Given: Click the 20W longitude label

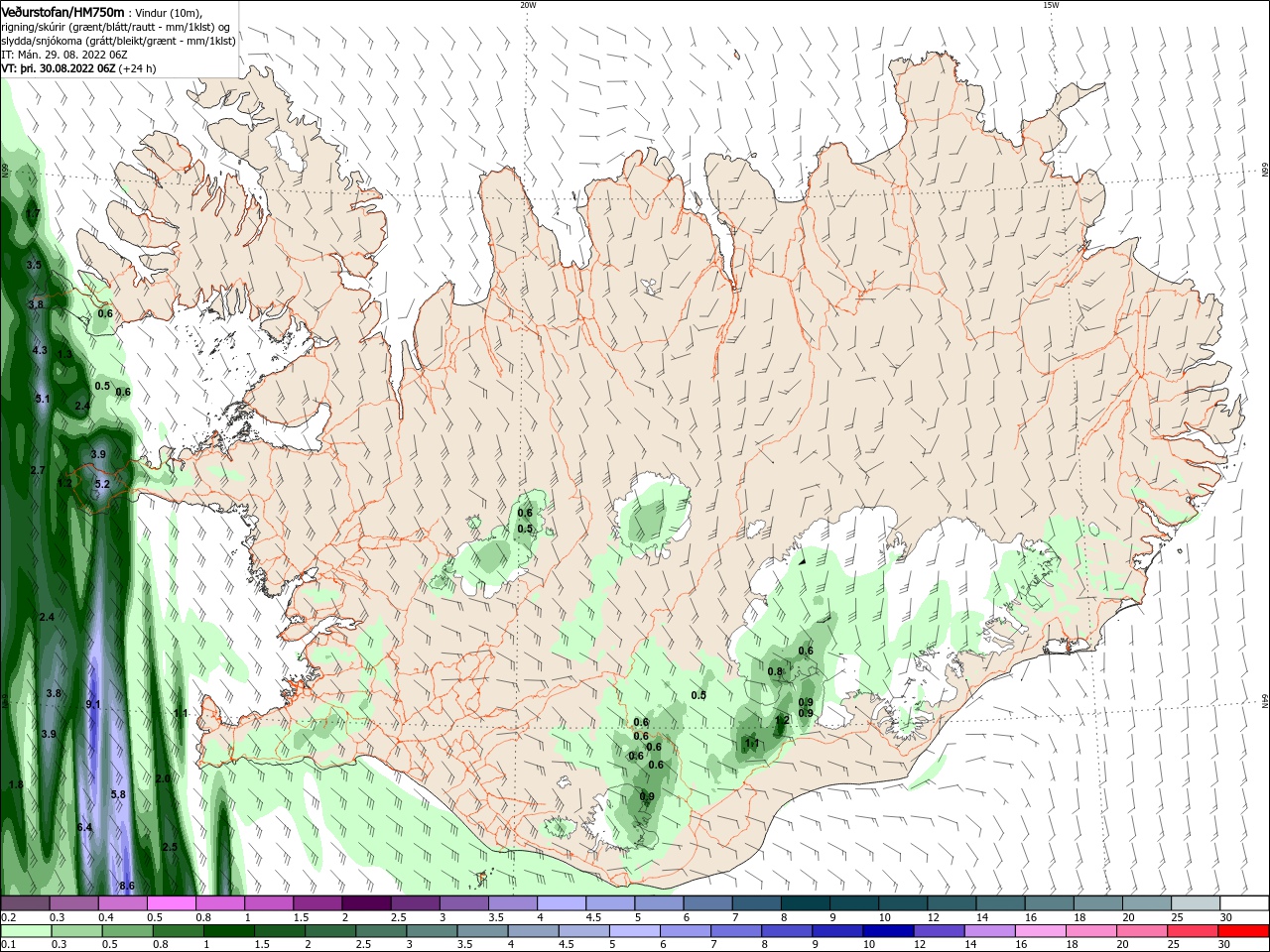Looking at the screenshot, I should click(528, 5).
